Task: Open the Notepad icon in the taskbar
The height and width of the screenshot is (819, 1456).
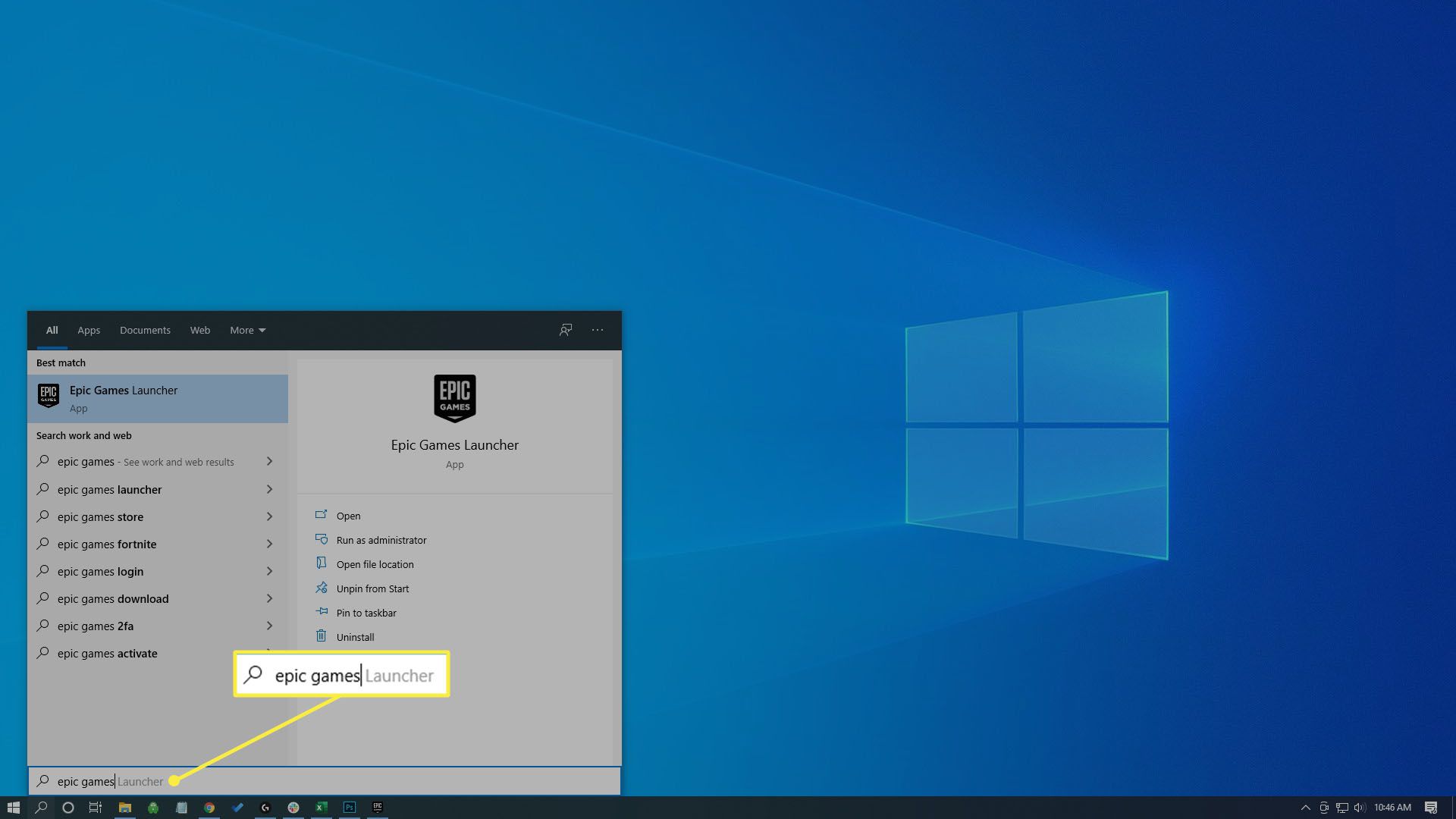Action: click(x=181, y=808)
